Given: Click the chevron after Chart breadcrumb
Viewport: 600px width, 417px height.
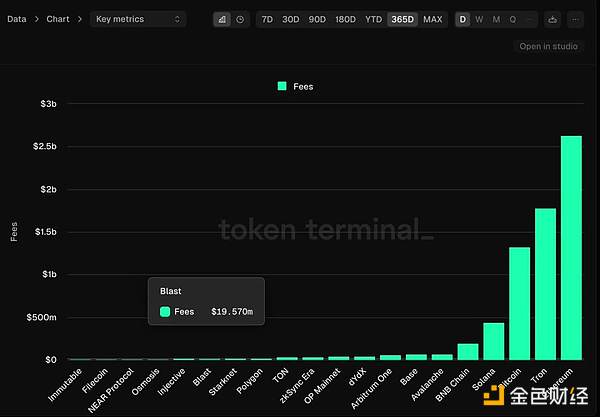Looking at the screenshot, I should pyautogui.click(x=78, y=19).
